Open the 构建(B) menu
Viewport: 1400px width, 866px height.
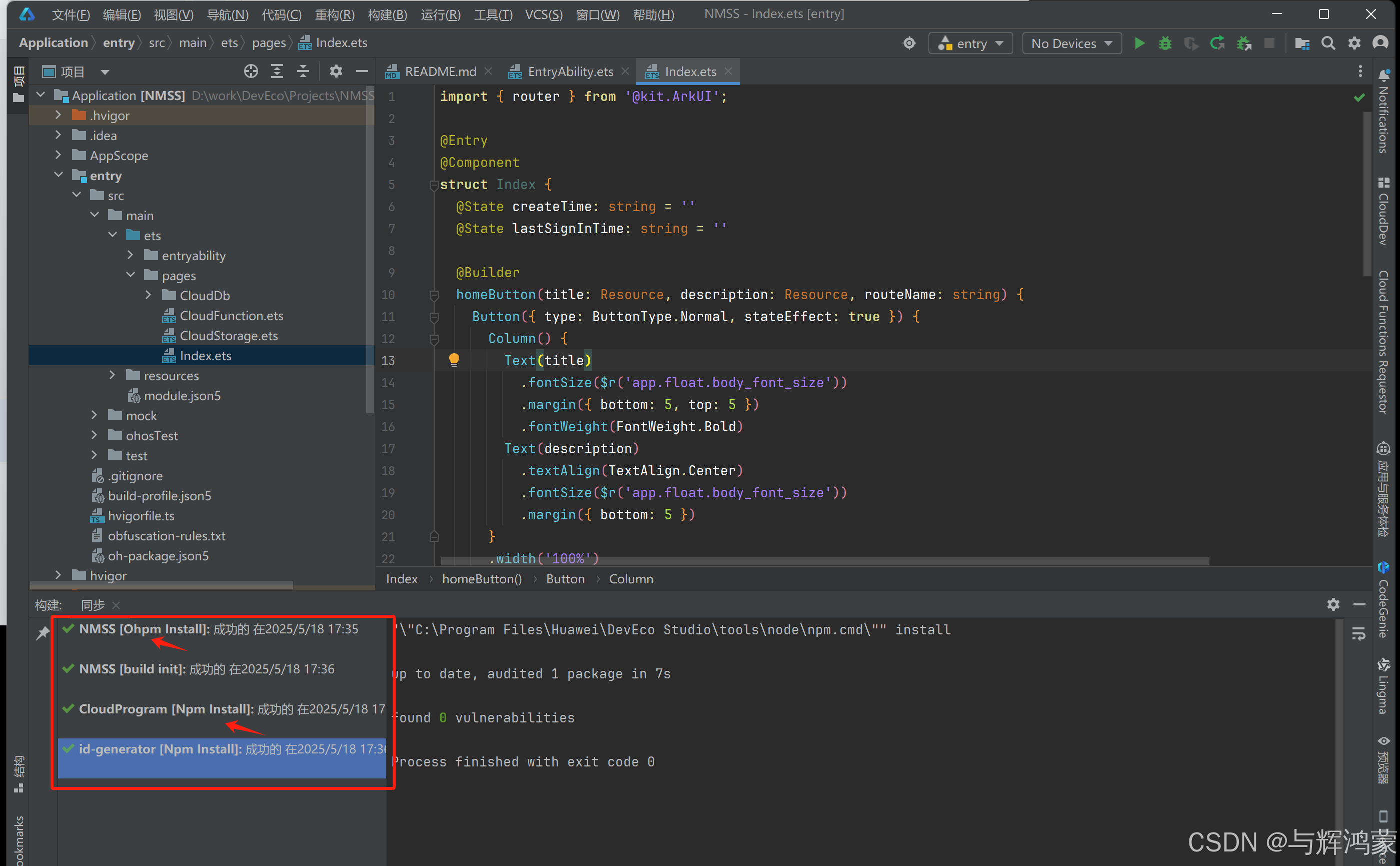[387, 15]
